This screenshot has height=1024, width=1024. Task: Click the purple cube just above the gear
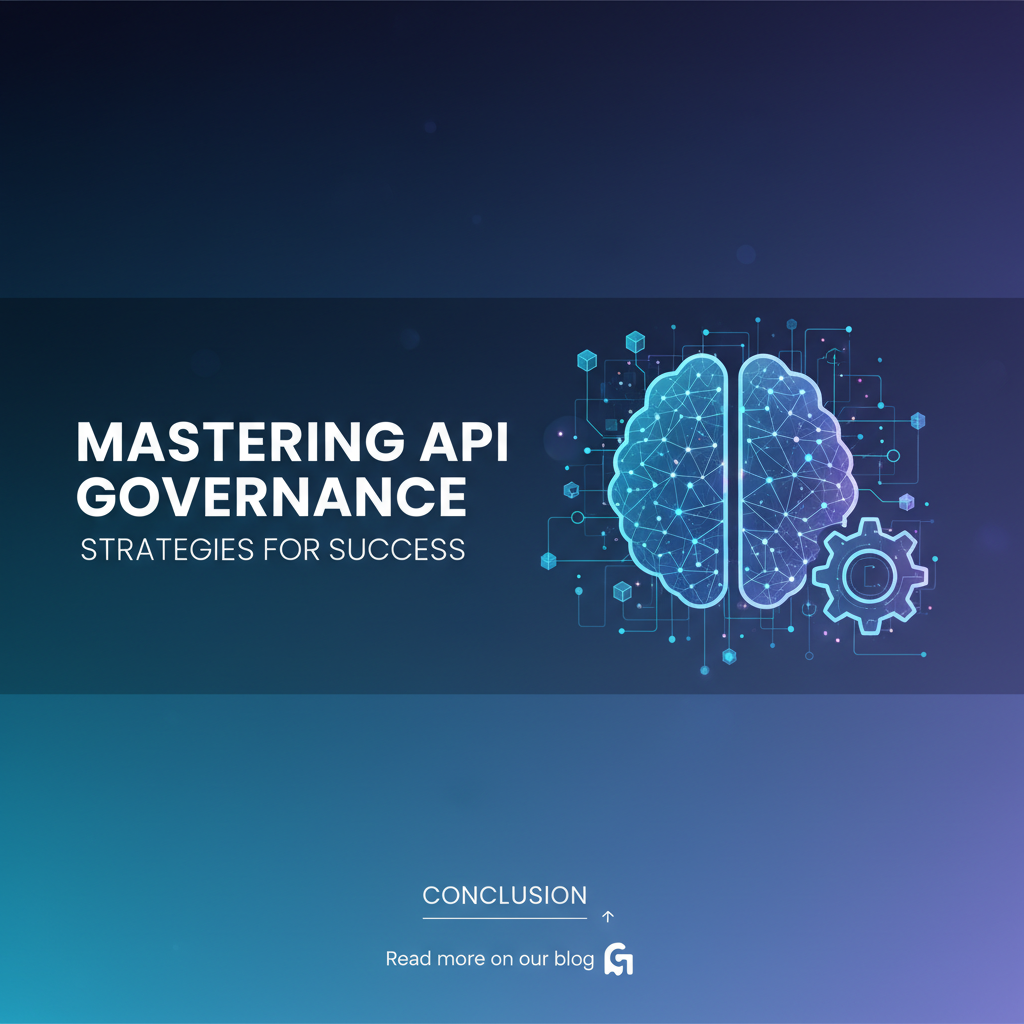tap(906, 501)
